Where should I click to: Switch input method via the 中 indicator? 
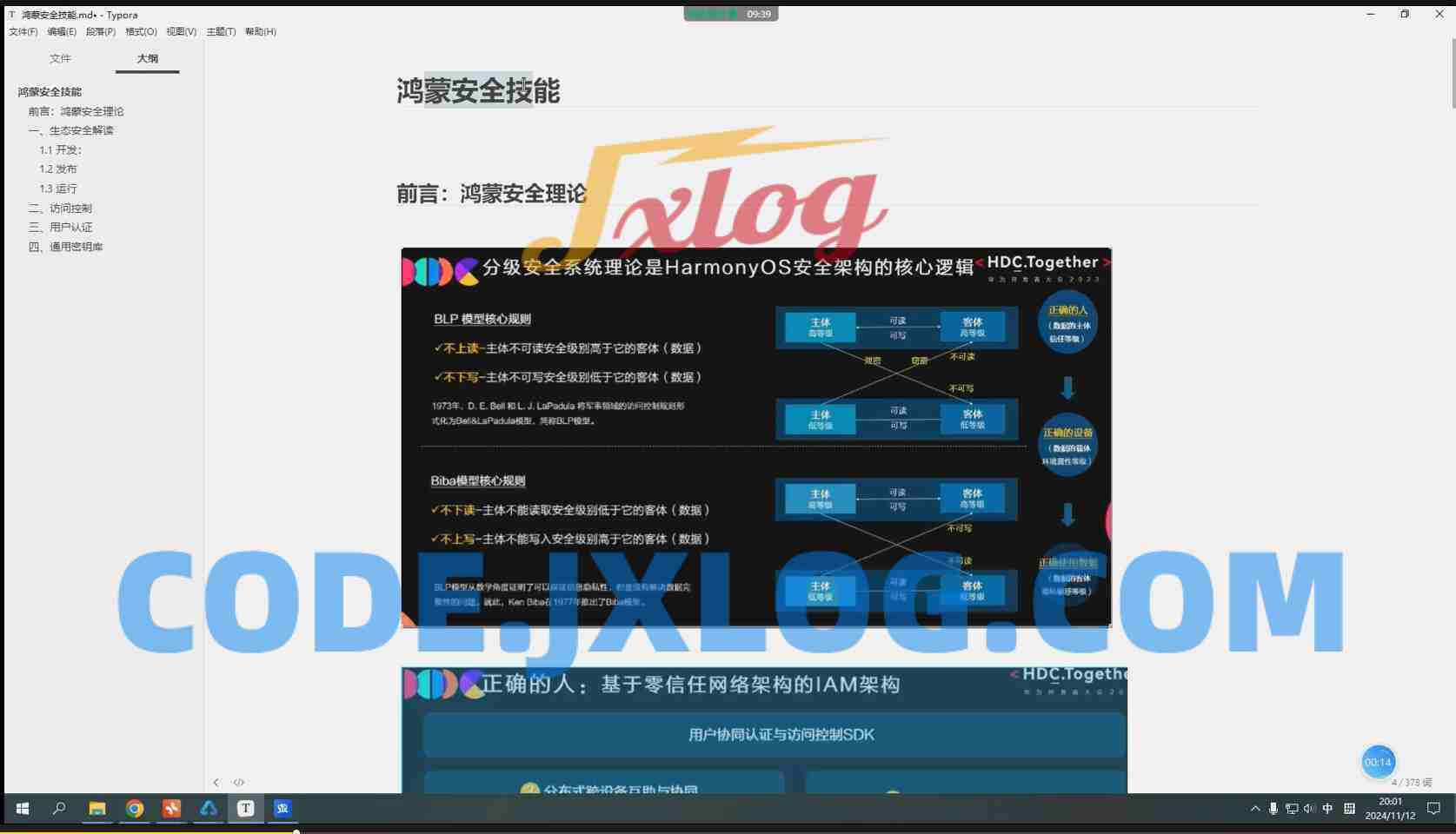[1327, 808]
